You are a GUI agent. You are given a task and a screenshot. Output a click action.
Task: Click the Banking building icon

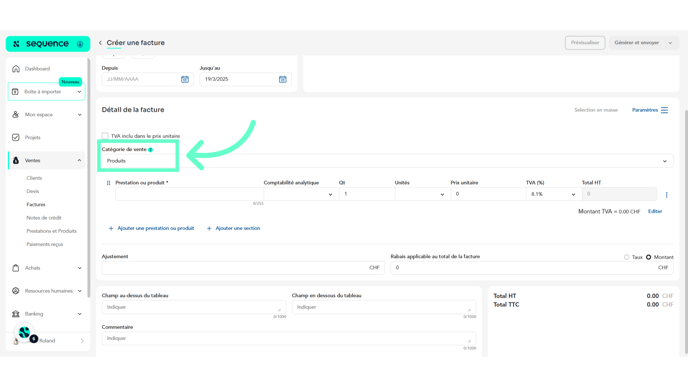point(16,314)
